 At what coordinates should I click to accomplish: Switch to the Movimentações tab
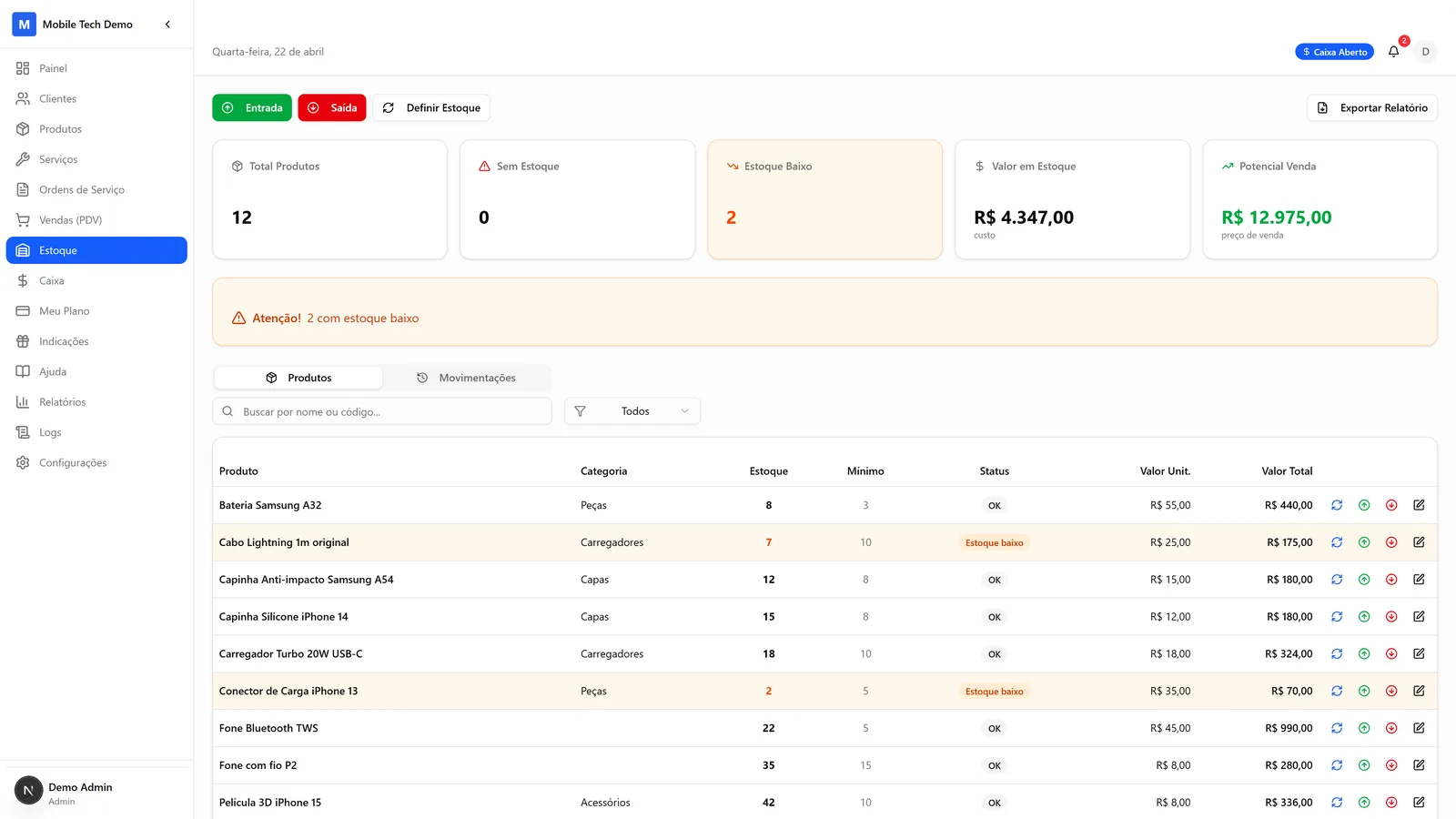click(x=467, y=378)
